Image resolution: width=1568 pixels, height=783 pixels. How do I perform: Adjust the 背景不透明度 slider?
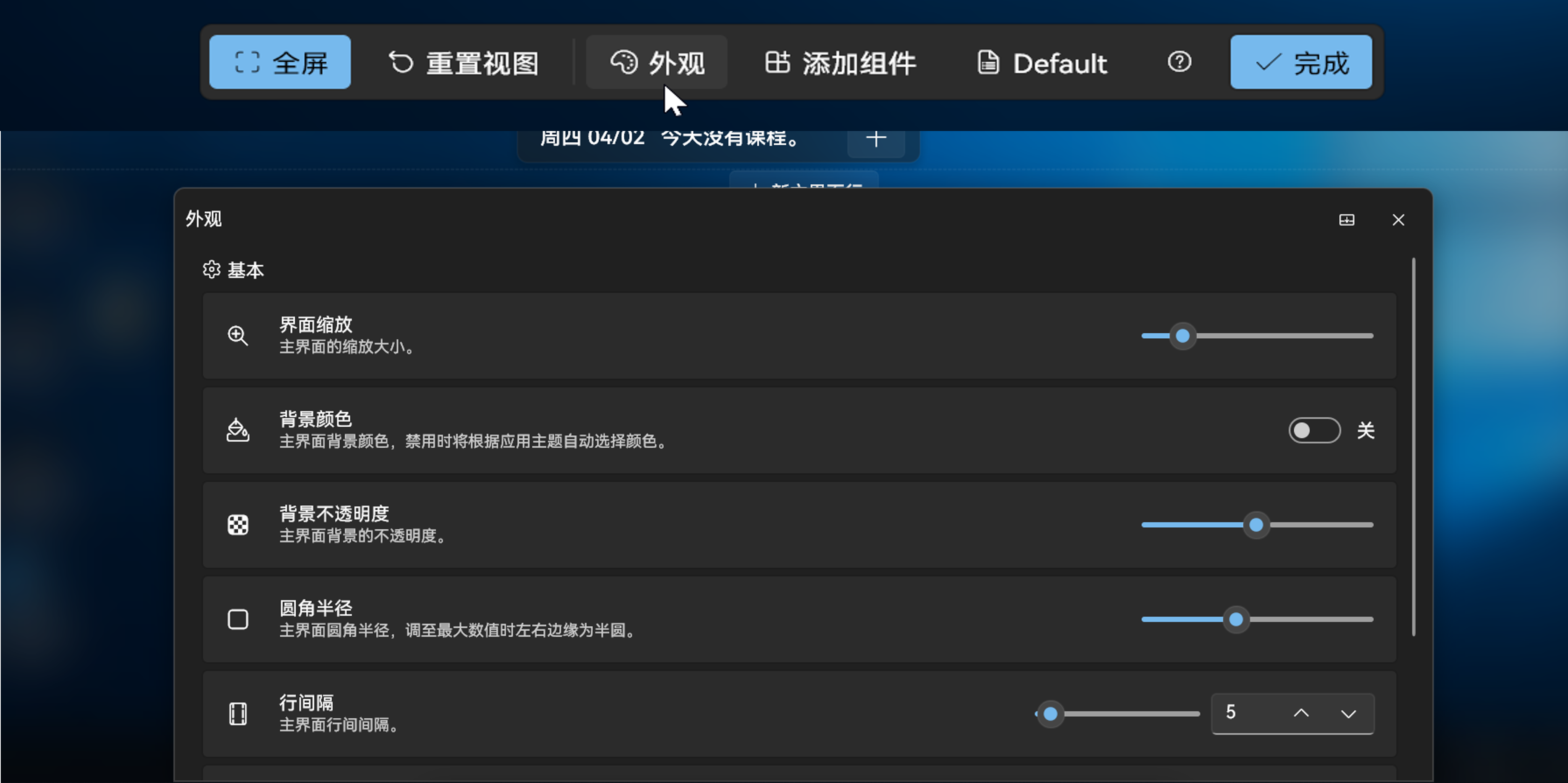tap(1256, 524)
